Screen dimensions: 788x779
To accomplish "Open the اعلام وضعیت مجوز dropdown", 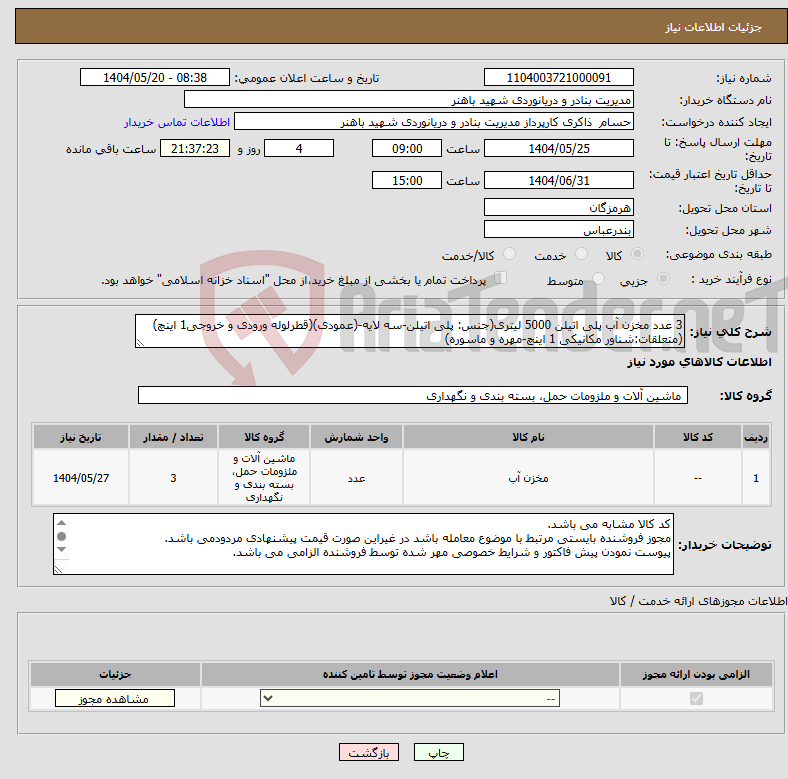I will 410,698.
